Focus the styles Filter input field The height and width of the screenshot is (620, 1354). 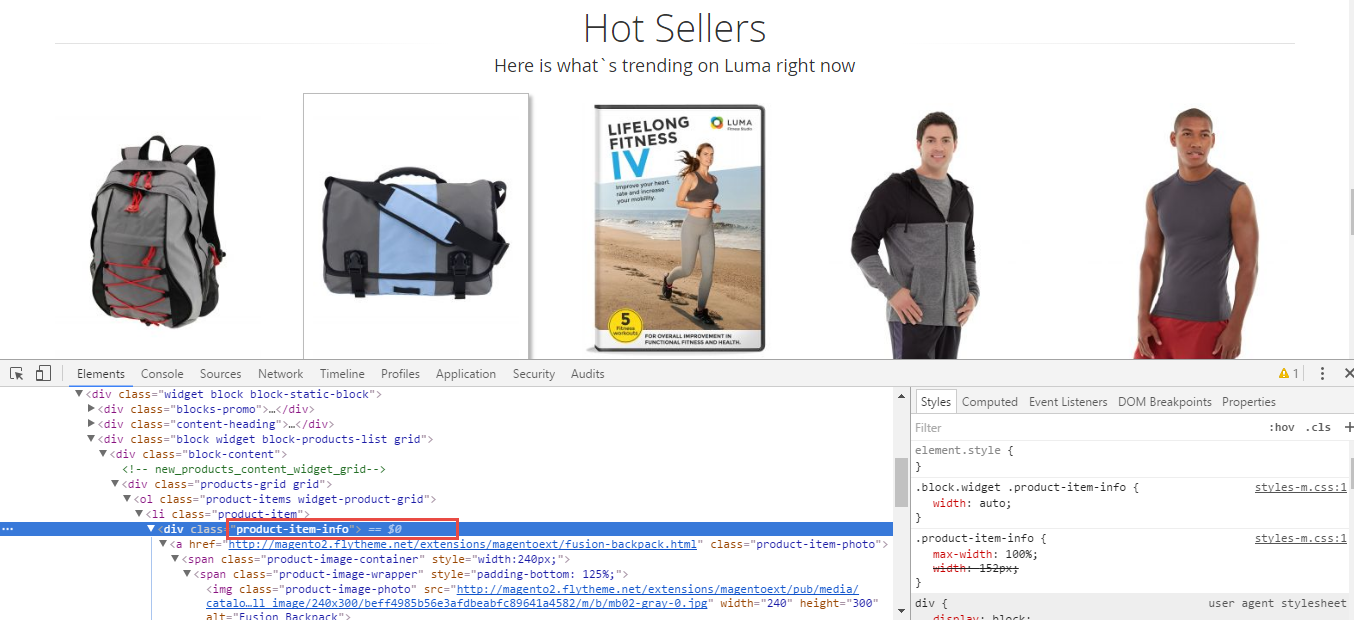[1085, 427]
